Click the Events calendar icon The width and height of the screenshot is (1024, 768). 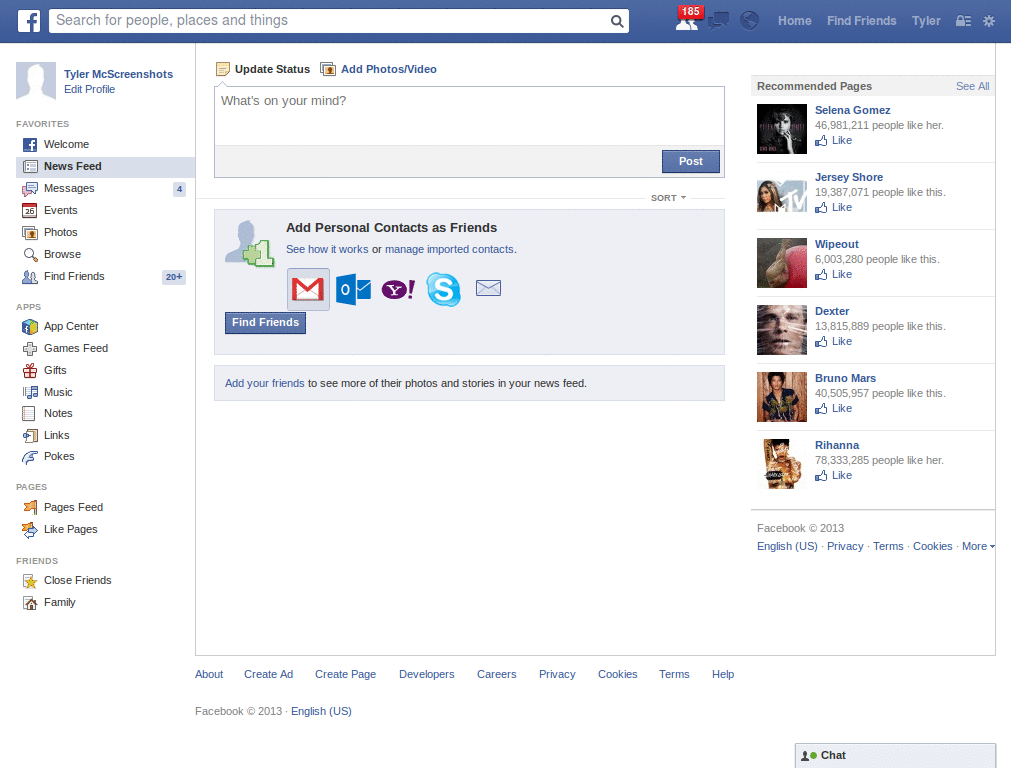30,210
